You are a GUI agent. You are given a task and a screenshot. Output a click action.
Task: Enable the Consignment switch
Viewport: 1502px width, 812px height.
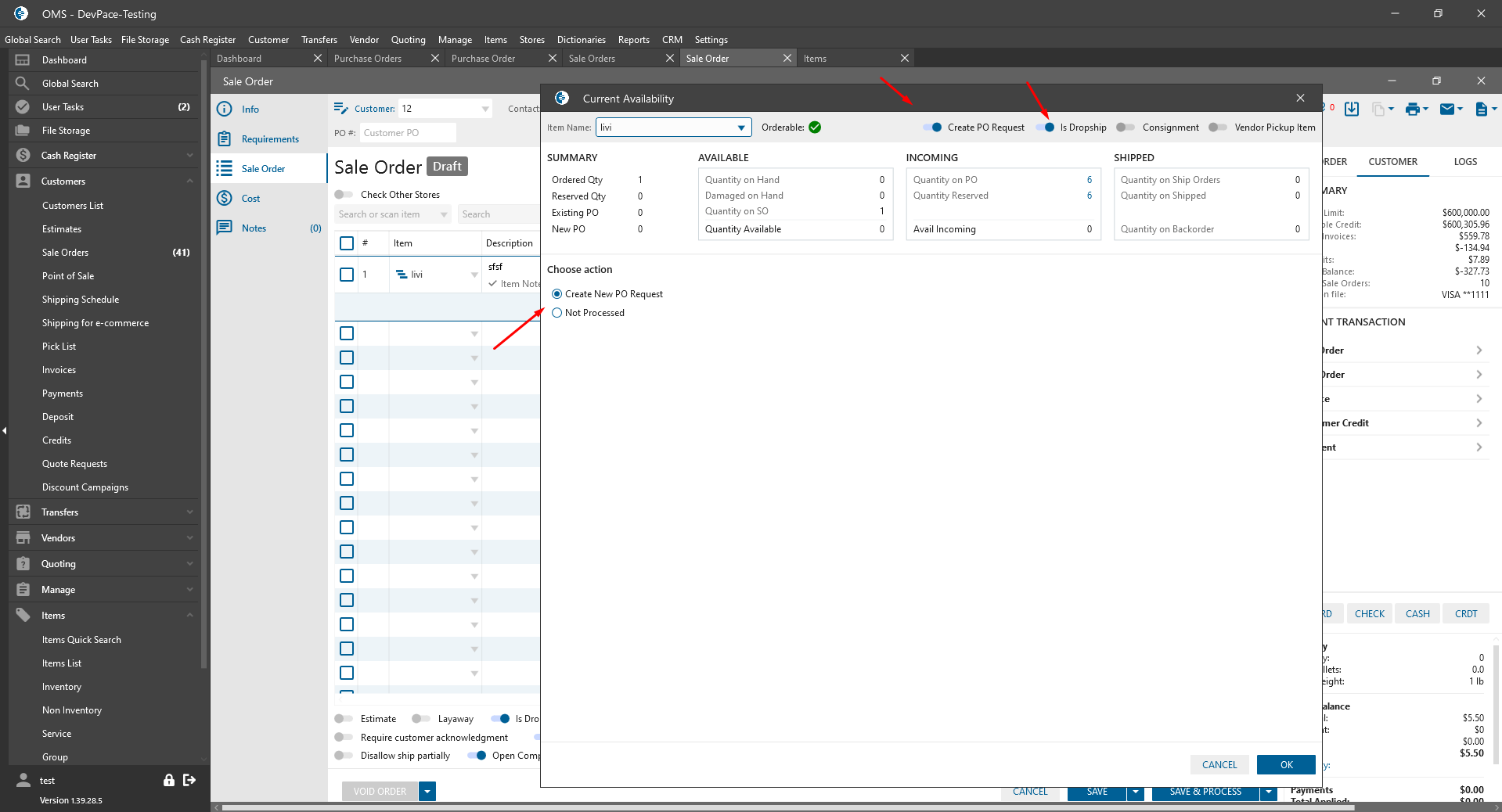1126,128
